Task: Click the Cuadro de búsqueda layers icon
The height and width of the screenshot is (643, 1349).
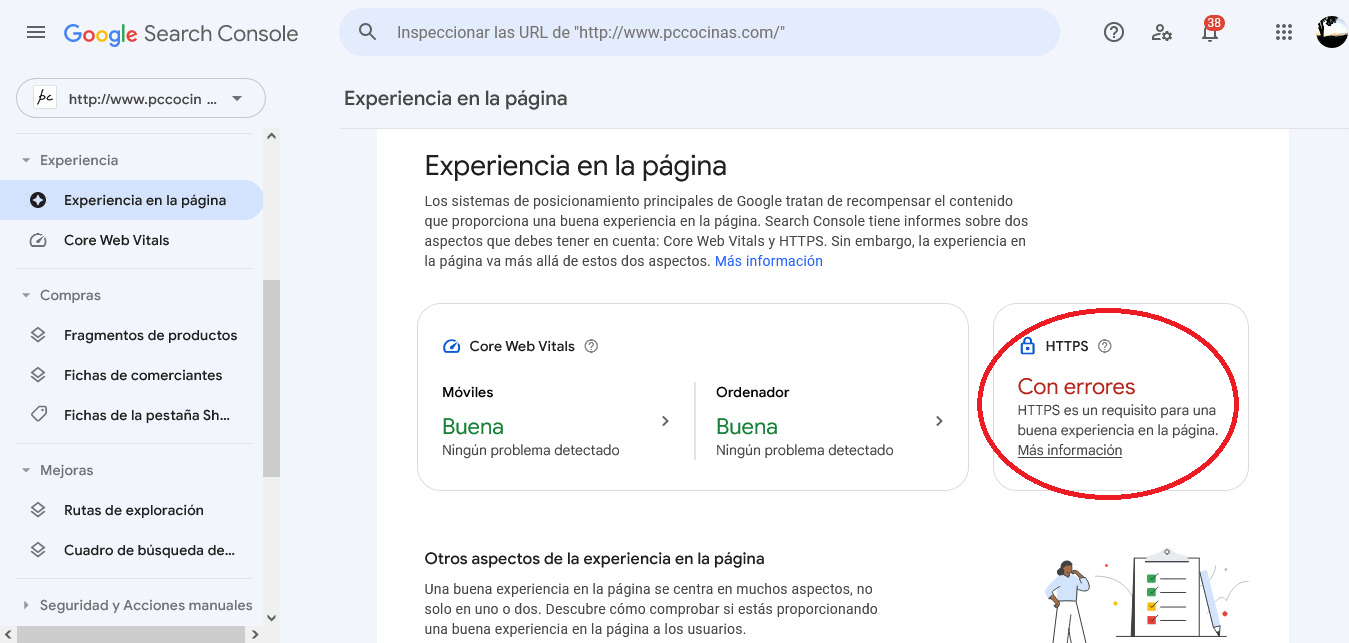Action: coord(38,550)
